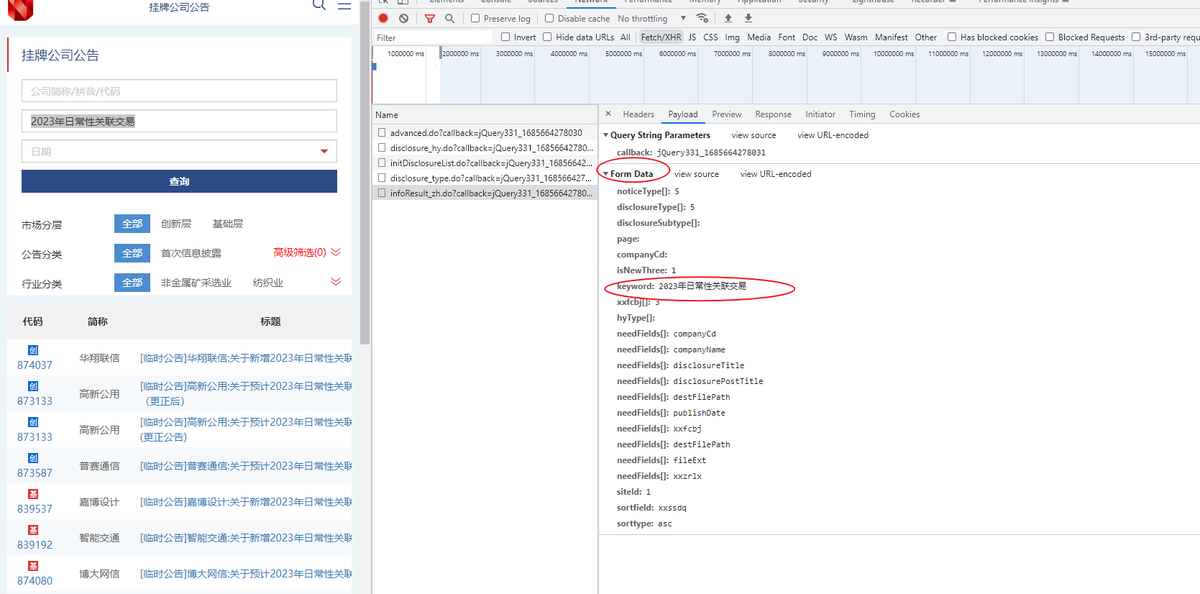Focus the keyword field with 2023年日常性关联交易

pos(179,121)
